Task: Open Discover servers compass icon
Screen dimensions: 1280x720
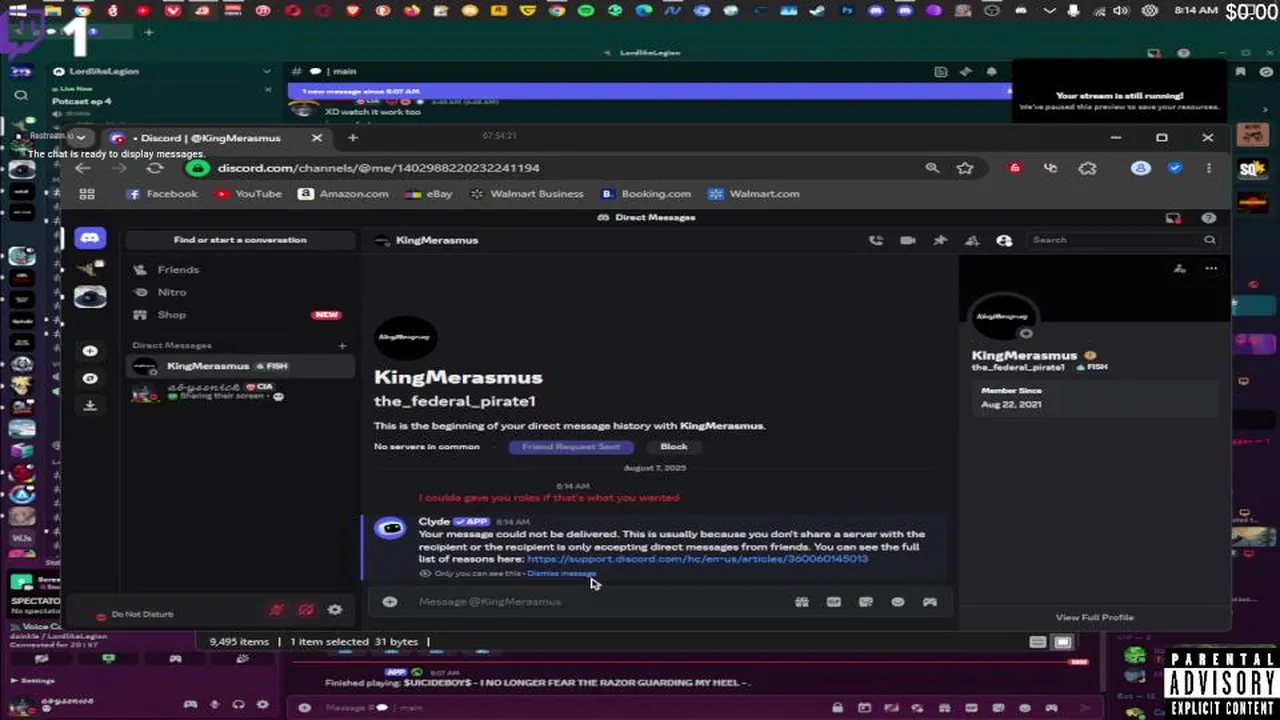Action: 90,378
